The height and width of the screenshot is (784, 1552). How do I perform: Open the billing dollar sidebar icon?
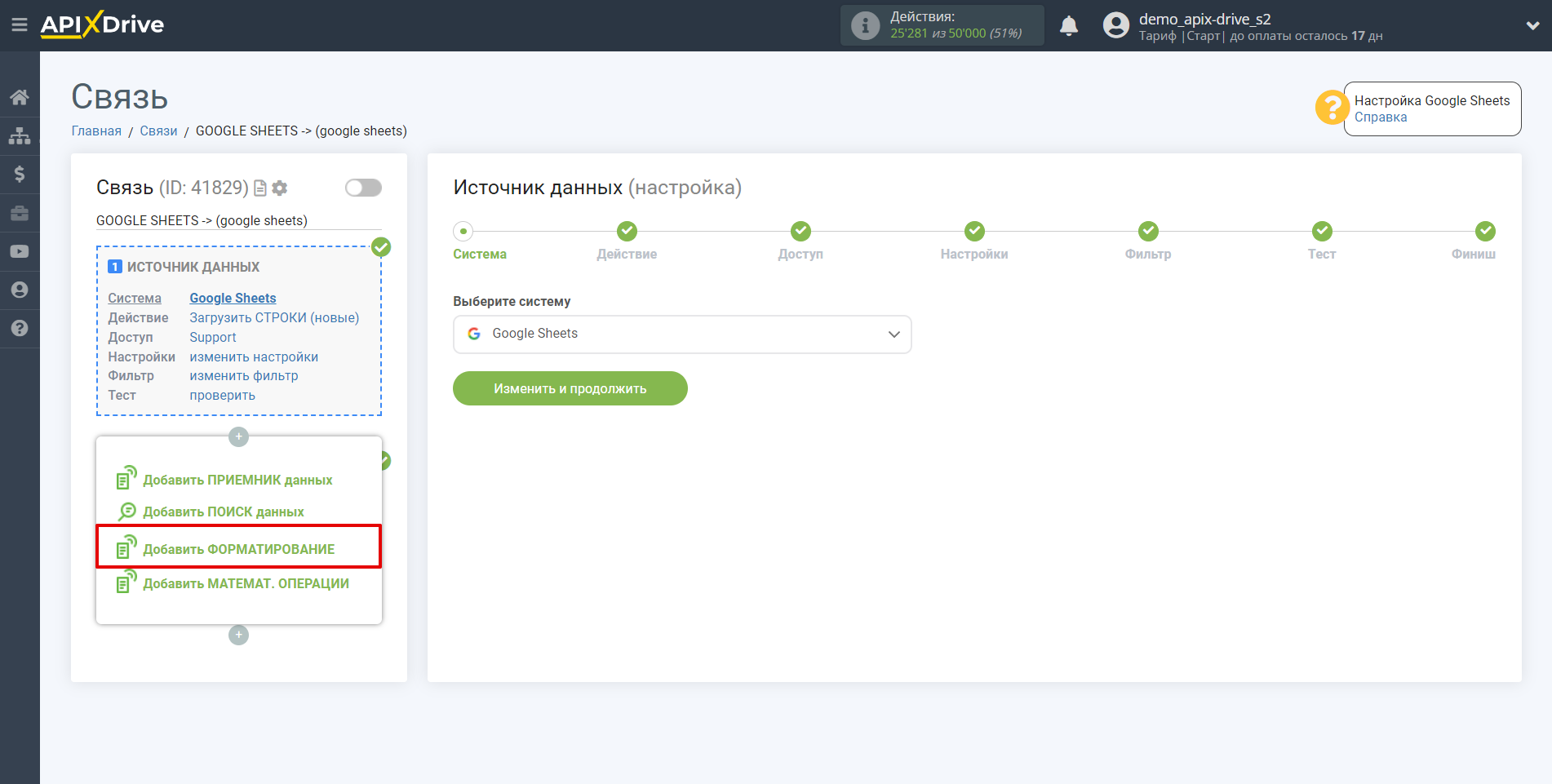(x=20, y=174)
